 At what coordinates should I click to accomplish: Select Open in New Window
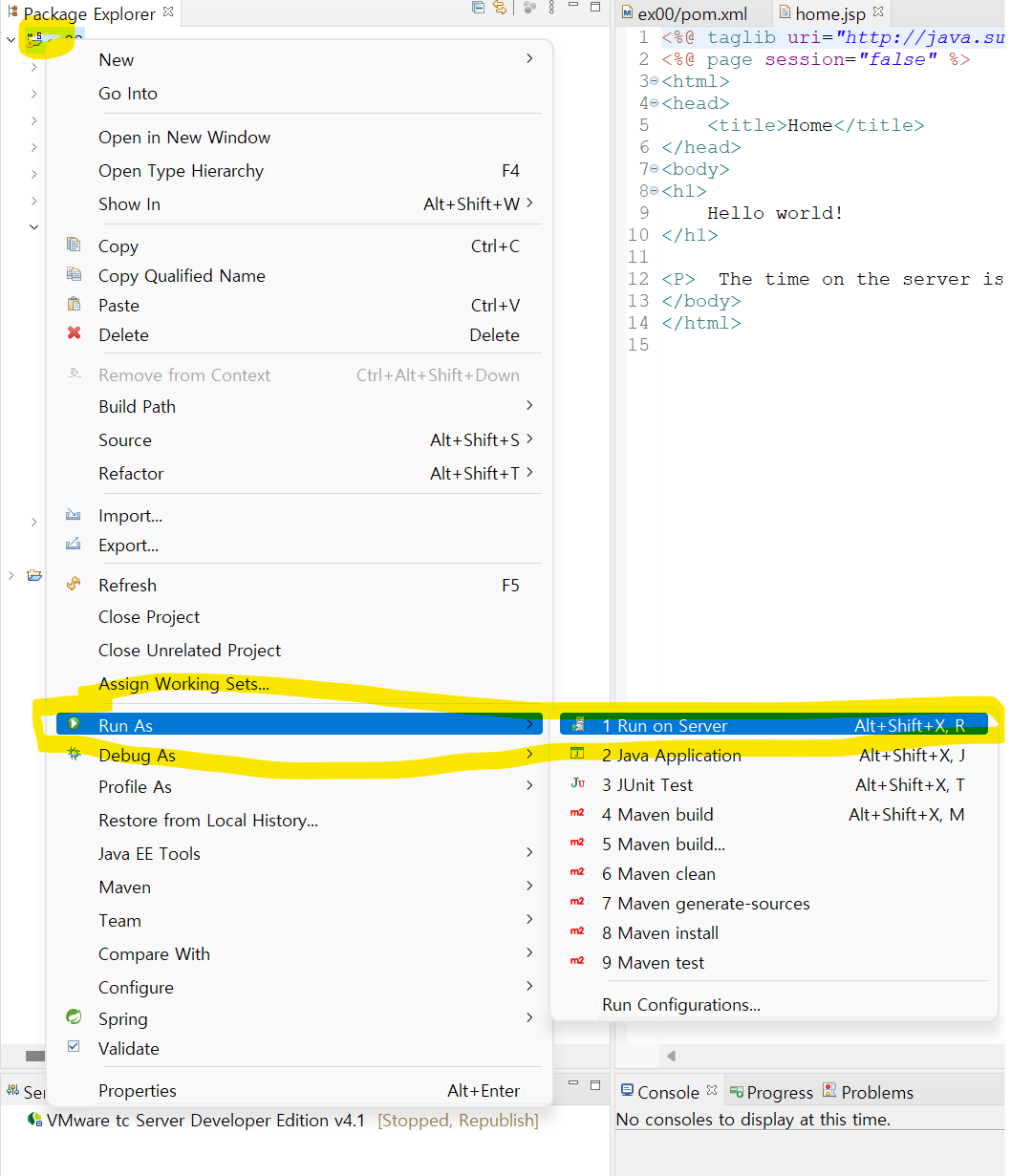[x=298, y=137]
